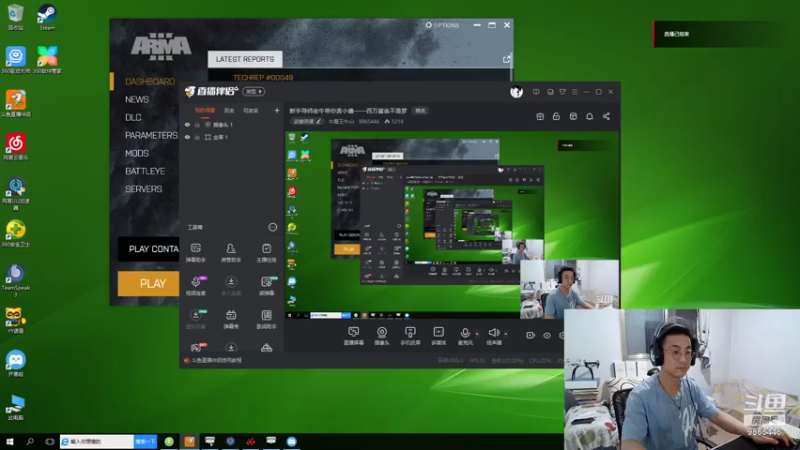Image resolution: width=800 pixels, height=450 pixels.
Task: Click the record video icon in bottom bar
Action: click(530, 335)
